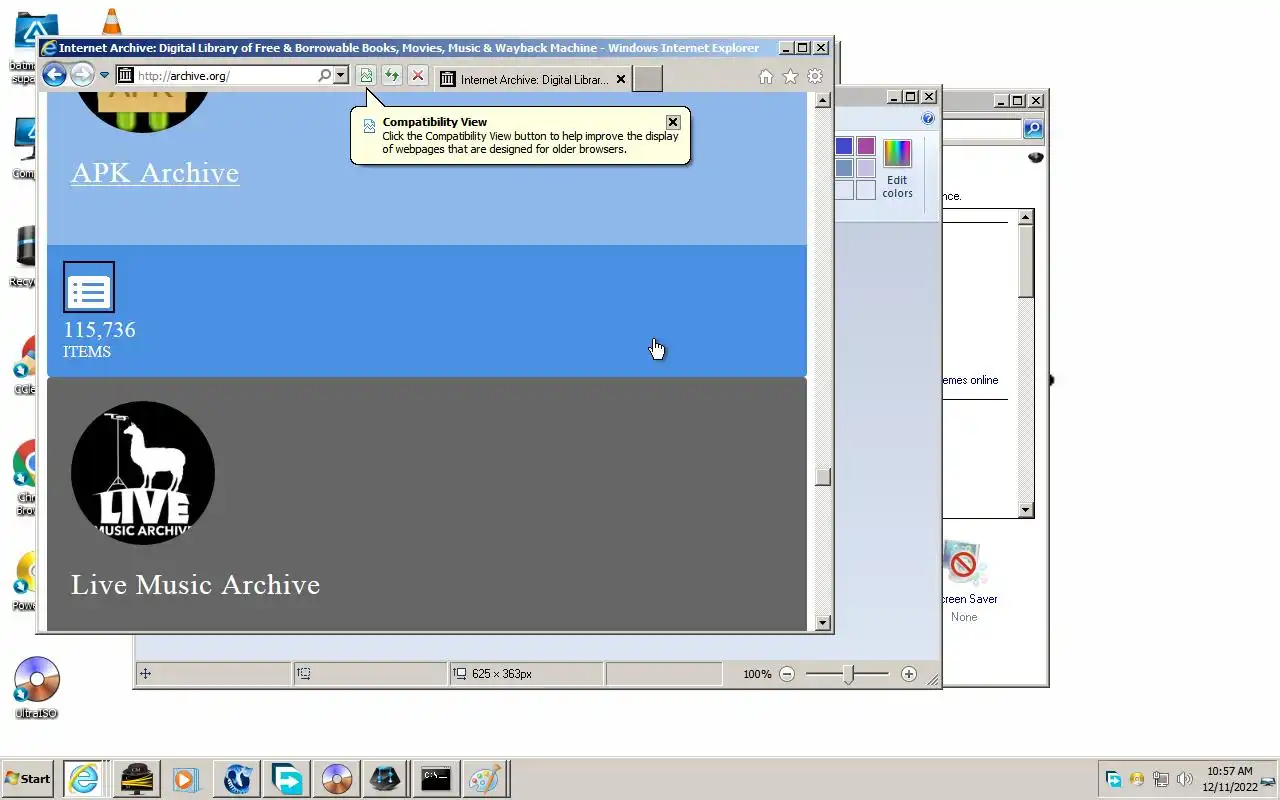Open the APK Archive link
The image size is (1280, 800).
pos(155,172)
